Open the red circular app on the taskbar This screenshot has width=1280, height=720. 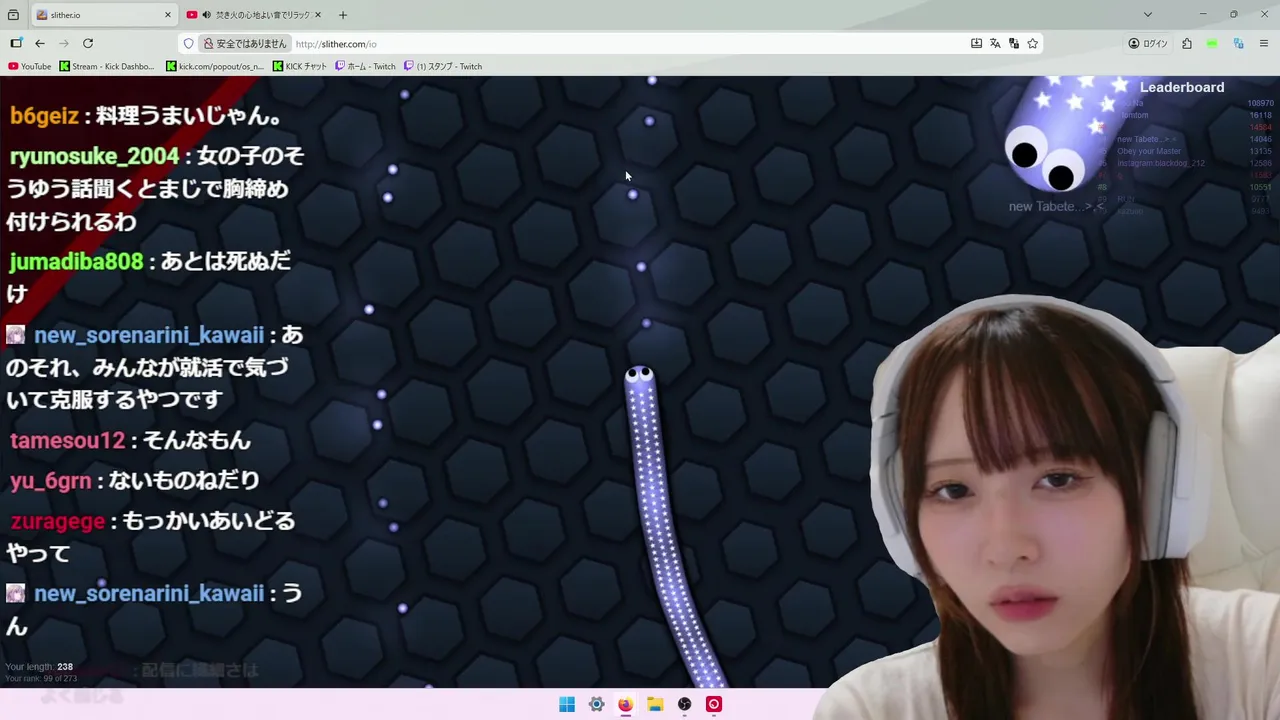[714, 704]
